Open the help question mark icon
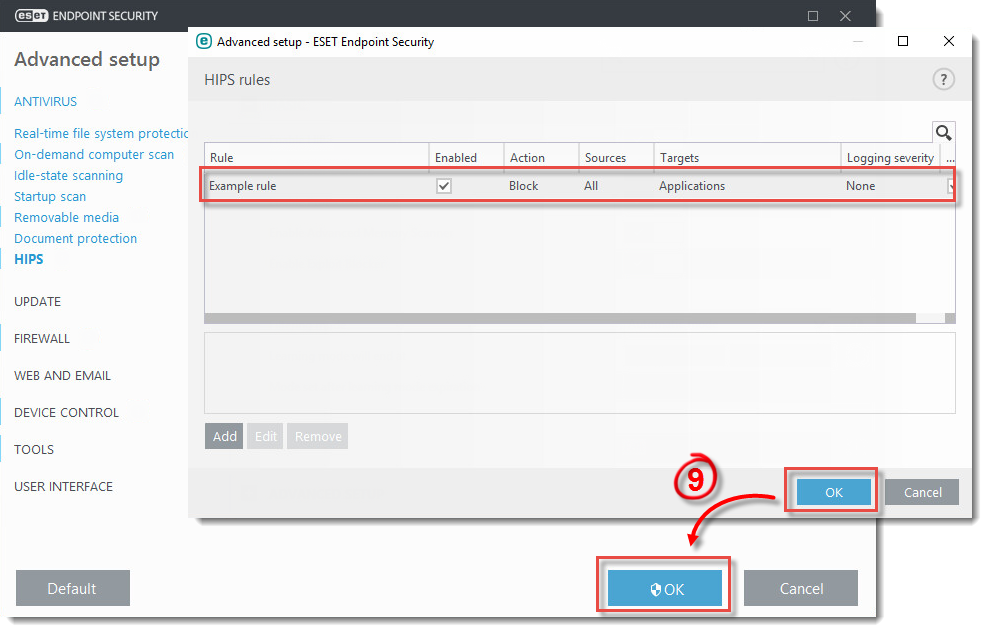 point(943,80)
